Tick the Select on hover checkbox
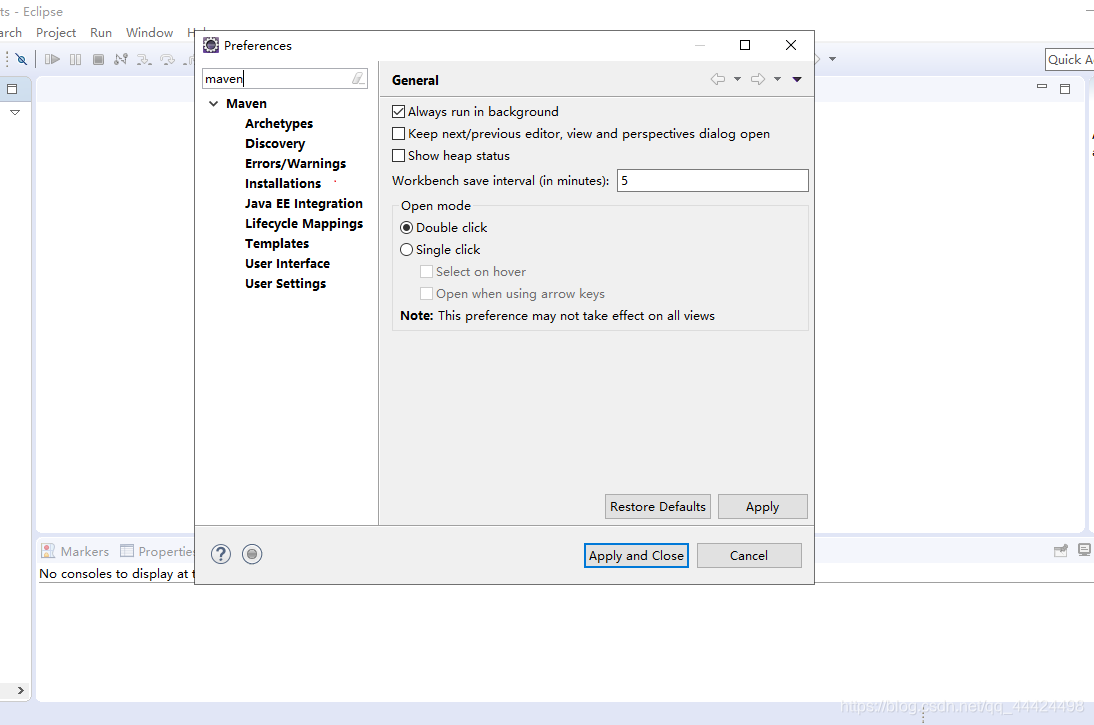Viewport: 1094px width, 725px height. pos(426,271)
